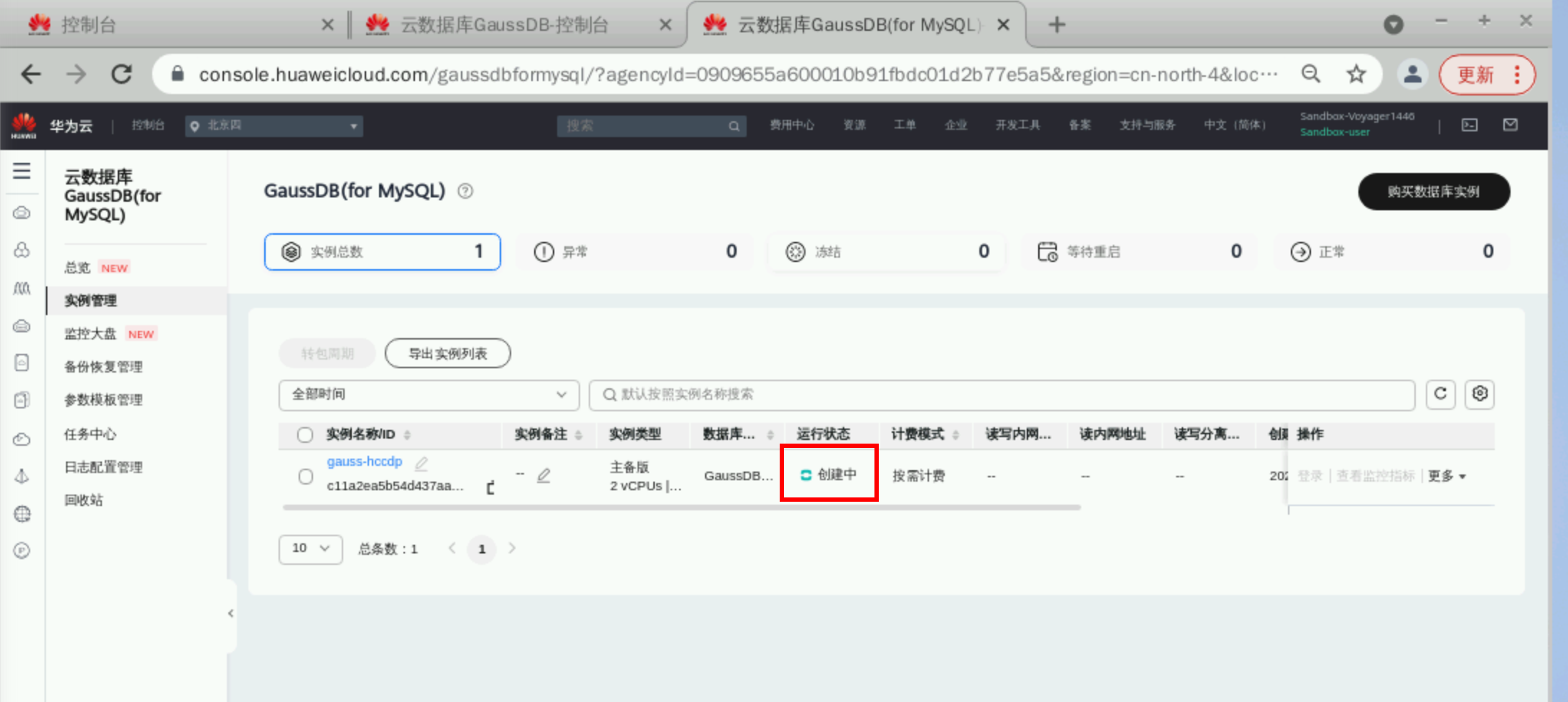1568x702 pixels.
Task: Reload the page in the browser
Action: coord(121,74)
